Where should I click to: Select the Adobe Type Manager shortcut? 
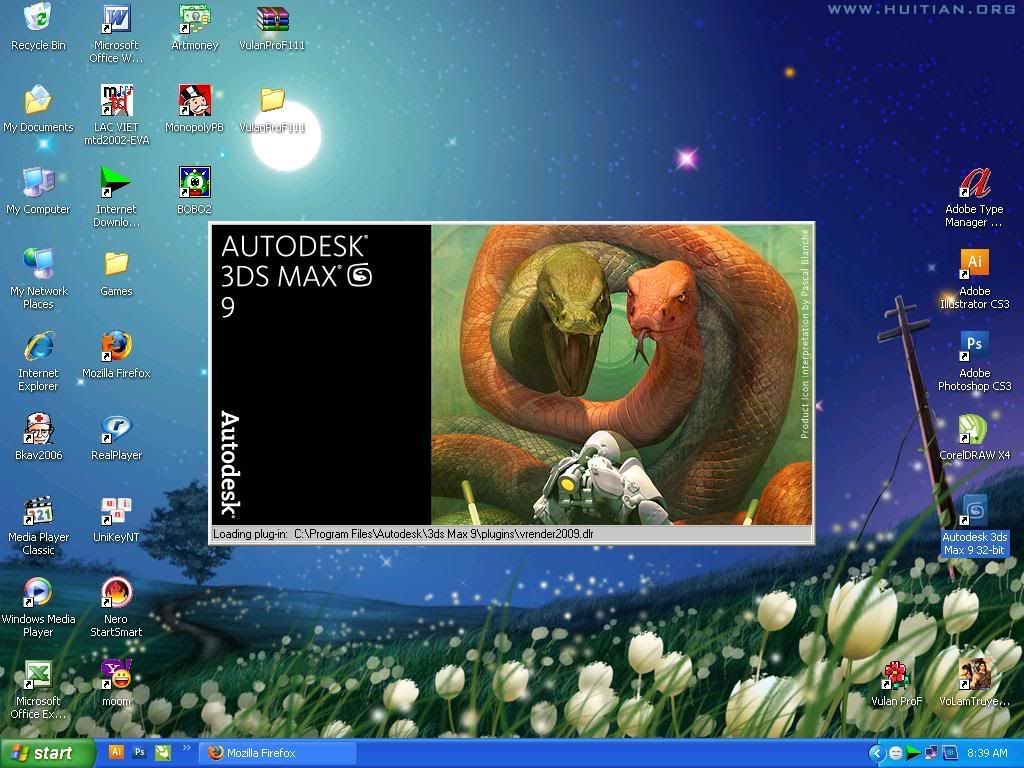click(974, 197)
